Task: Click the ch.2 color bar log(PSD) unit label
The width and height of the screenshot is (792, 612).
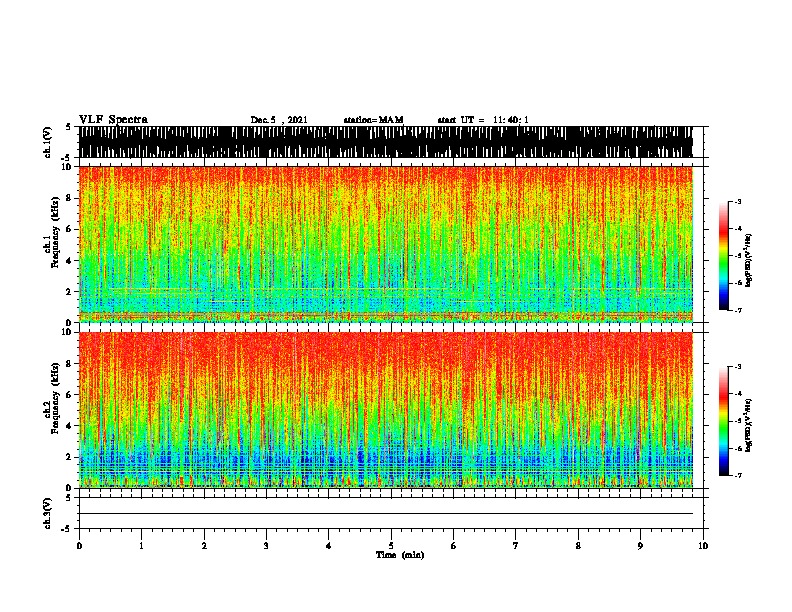Action: [749, 425]
